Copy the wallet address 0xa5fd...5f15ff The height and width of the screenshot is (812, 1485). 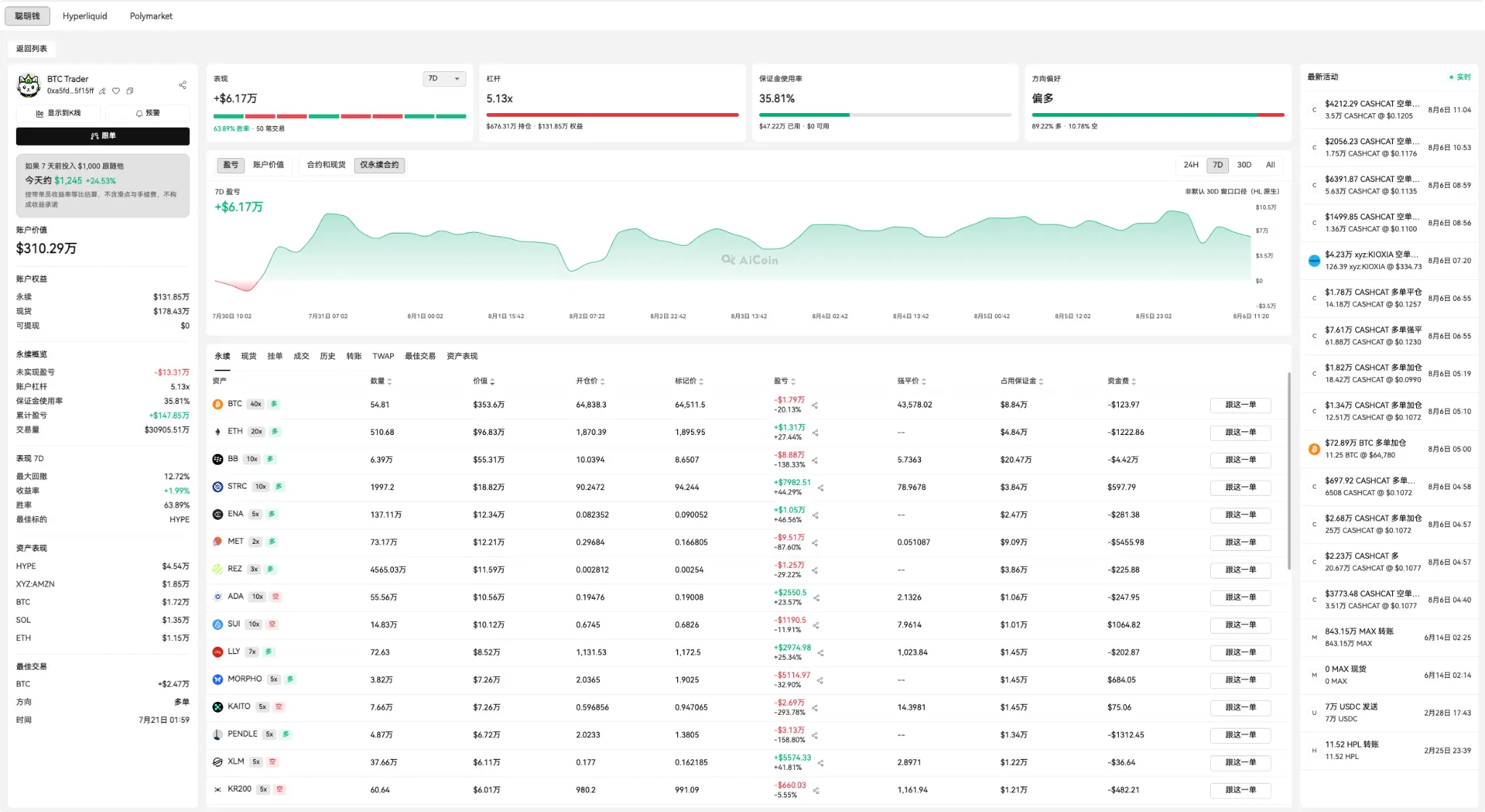coord(130,91)
